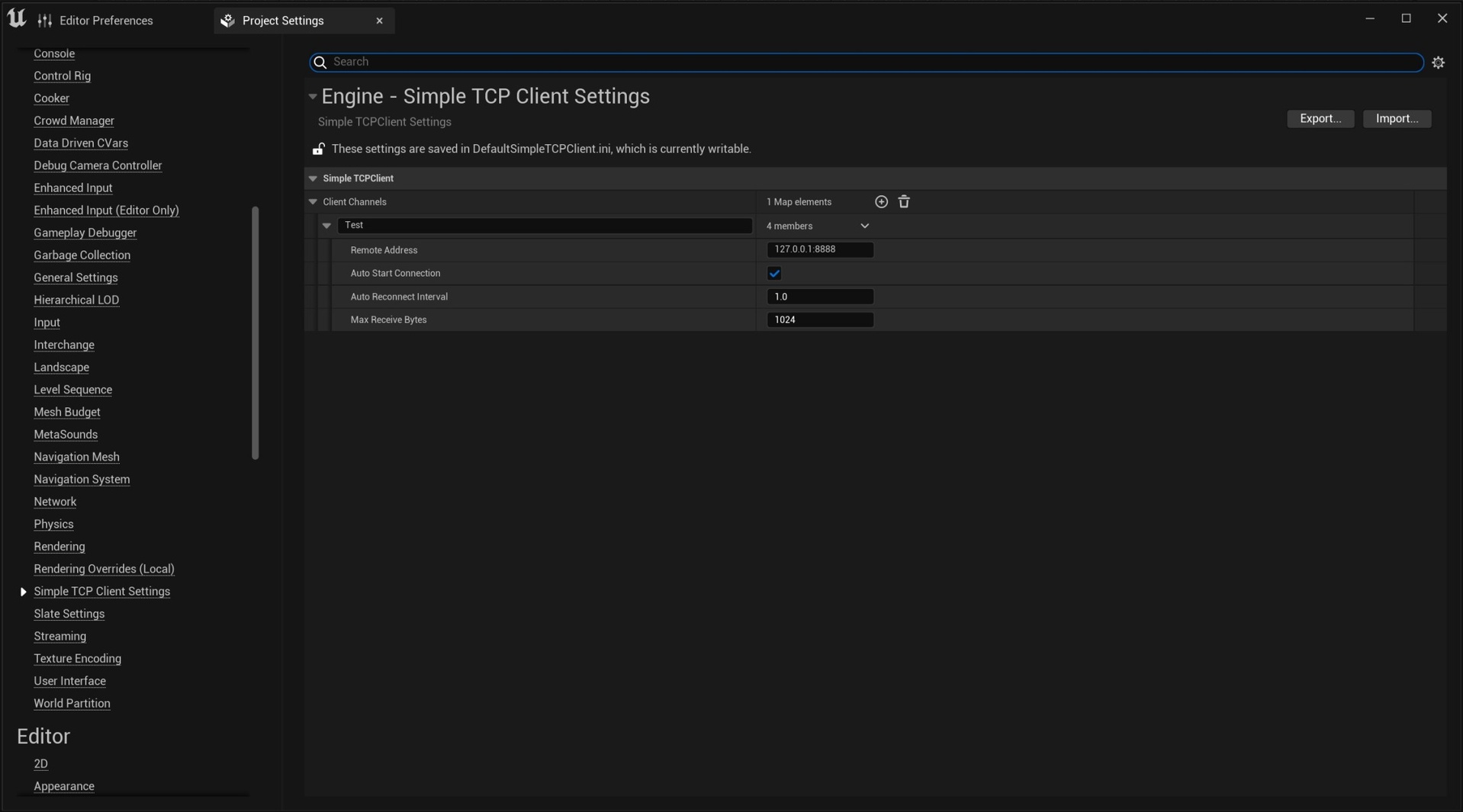1463x812 pixels.
Task: Click the Remote Address label
Action: tap(384, 250)
